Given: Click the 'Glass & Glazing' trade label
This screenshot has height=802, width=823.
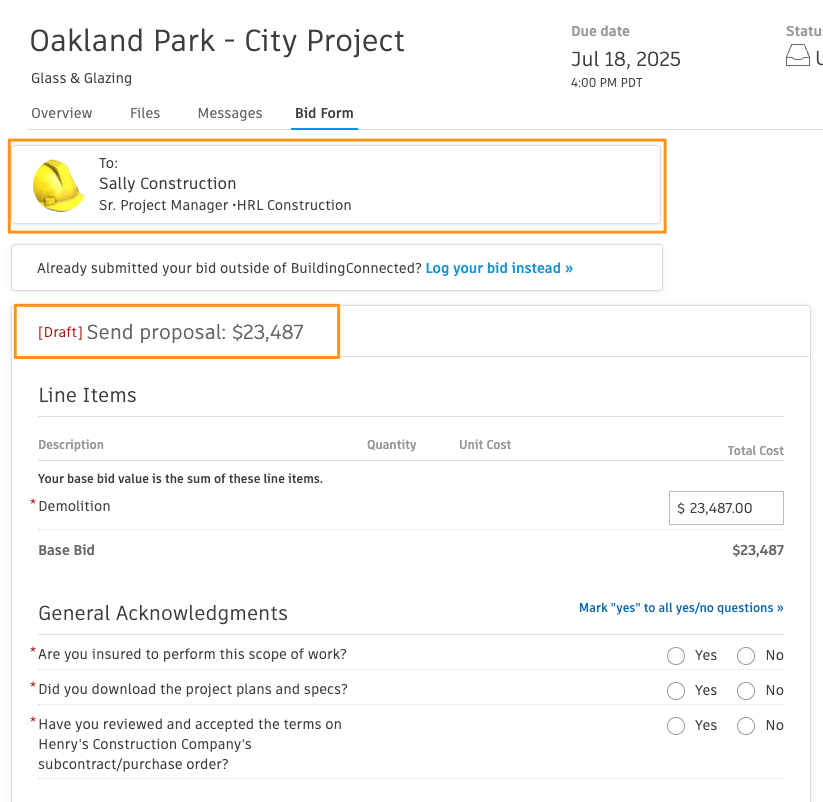Looking at the screenshot, I should (81, 78).
